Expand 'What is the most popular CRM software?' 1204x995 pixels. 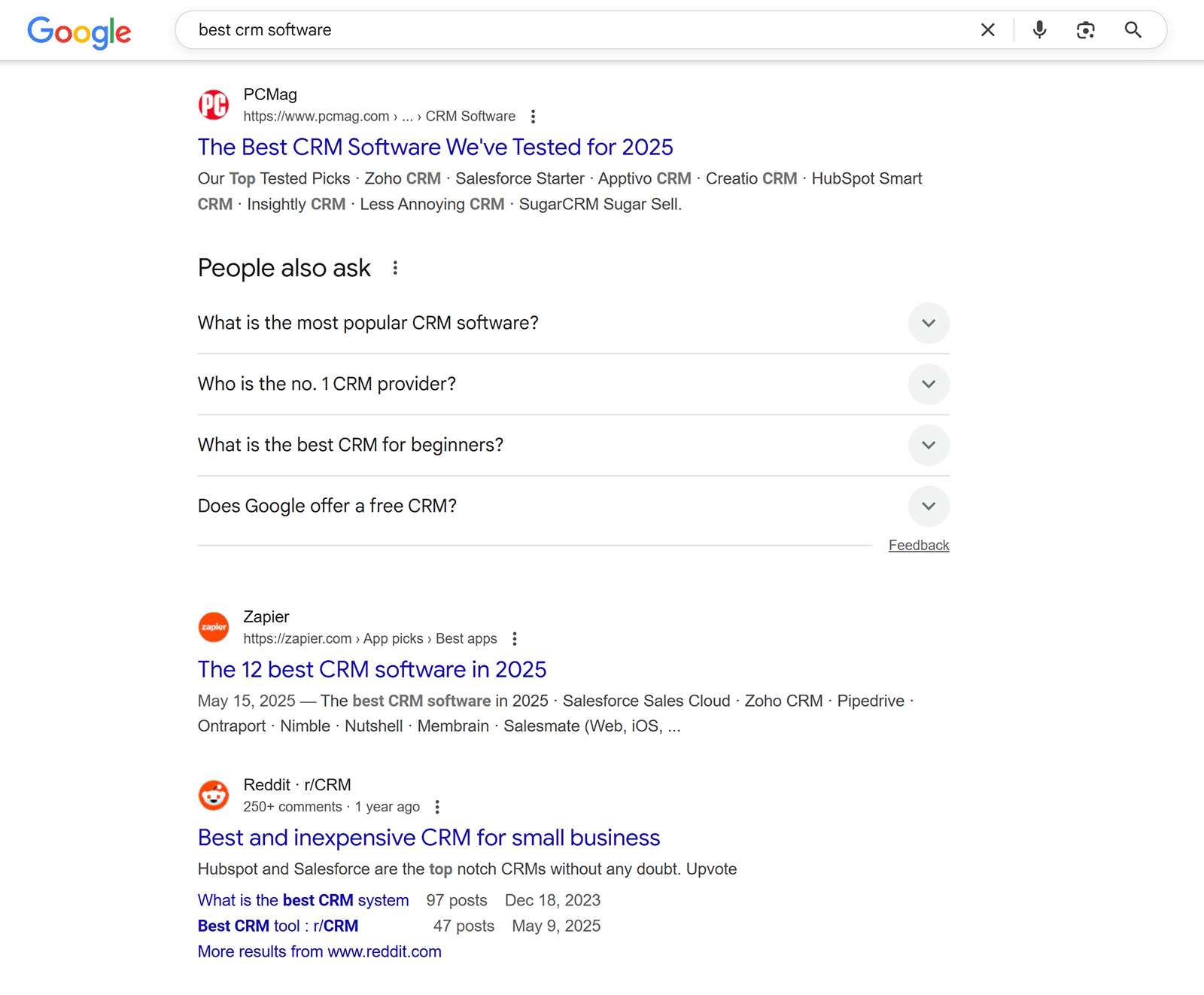coord(929,323)
